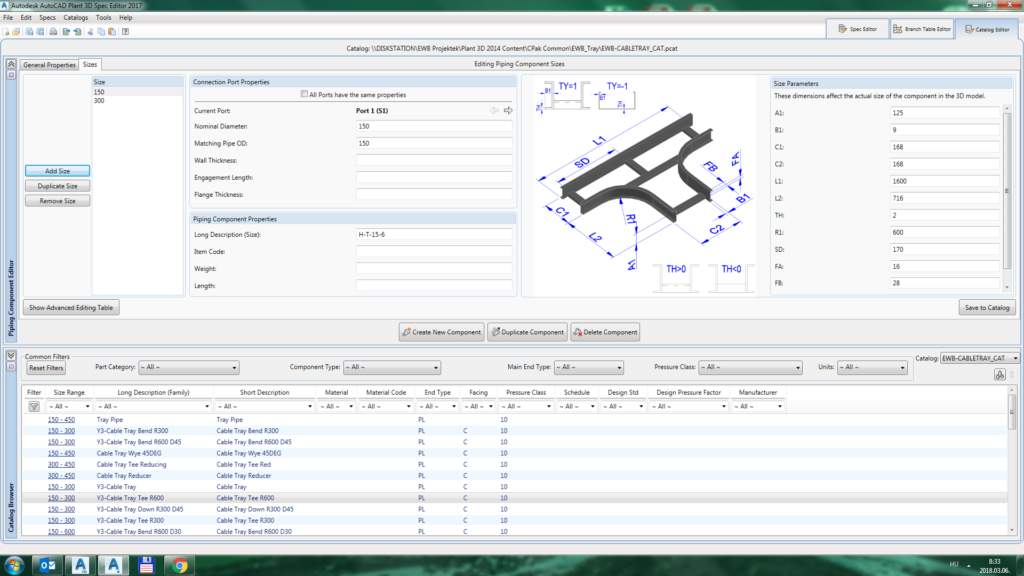
Task: Click the Help question mark toolbar icon
Action: point(125,31)
